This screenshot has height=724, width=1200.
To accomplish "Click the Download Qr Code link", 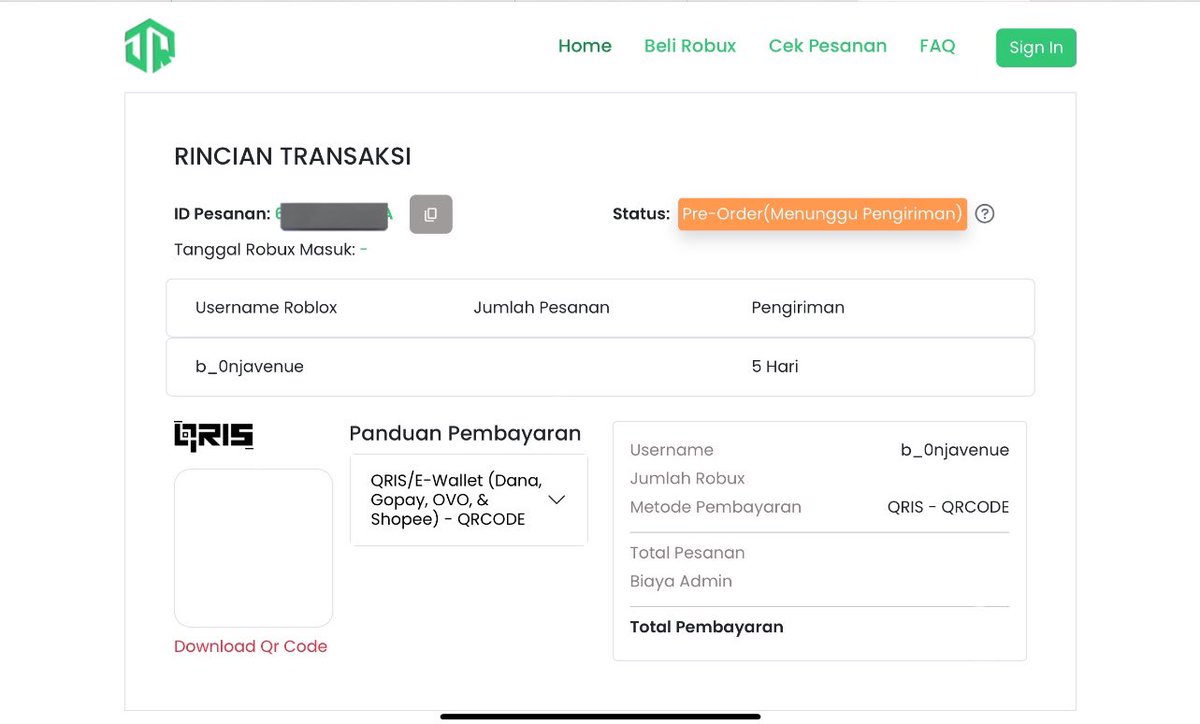I will (250, 646).
